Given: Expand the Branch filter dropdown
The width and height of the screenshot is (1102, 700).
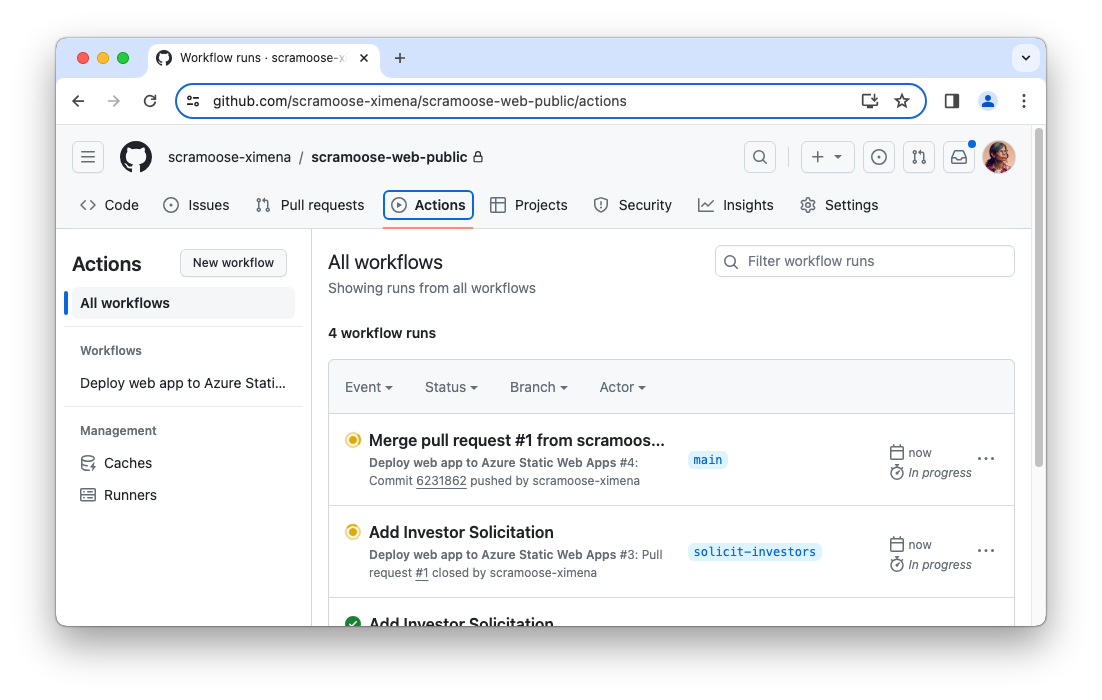Looking at the screenshot, I should 538,387.
